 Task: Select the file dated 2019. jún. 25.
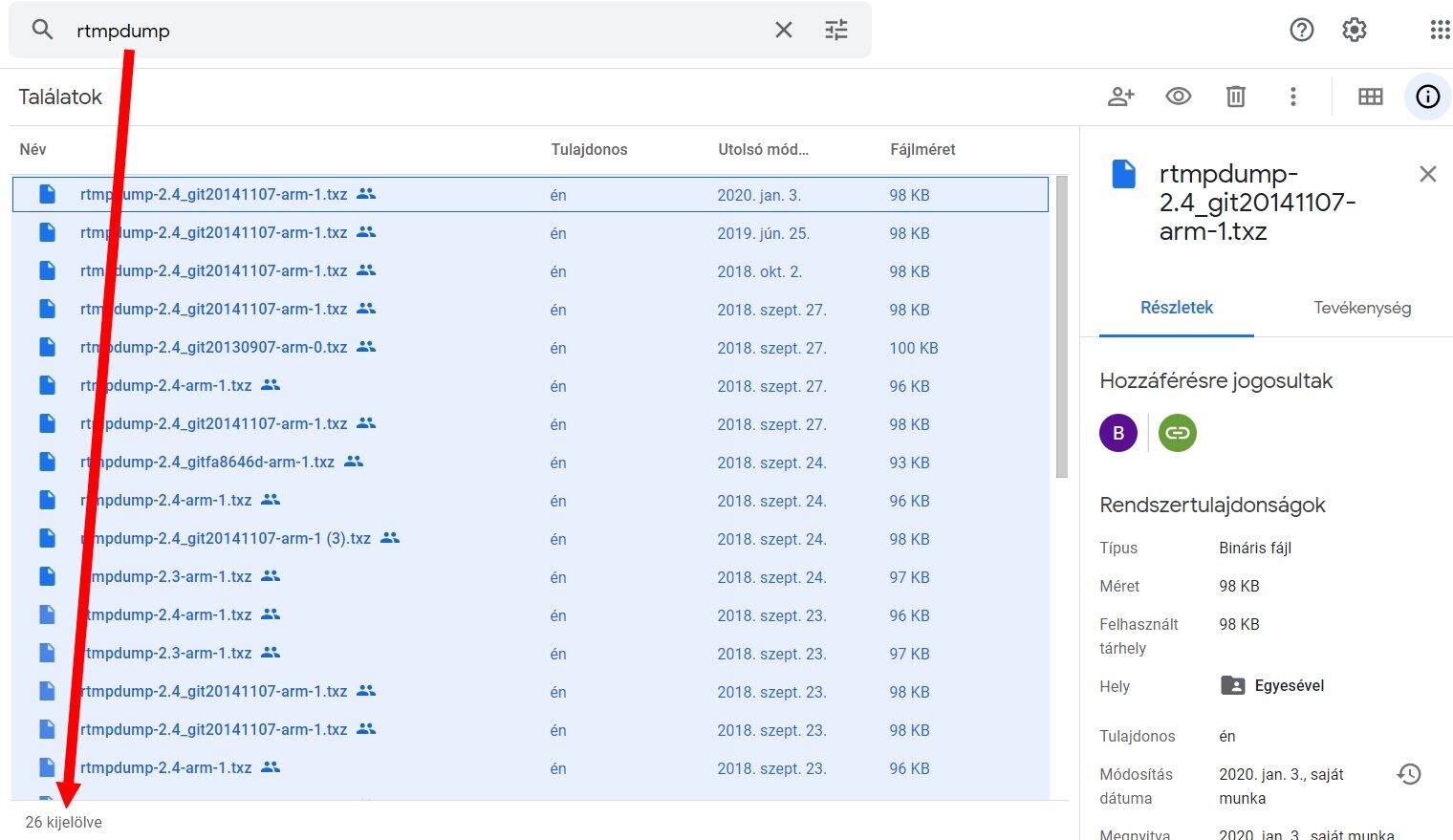tap(531, 232)
